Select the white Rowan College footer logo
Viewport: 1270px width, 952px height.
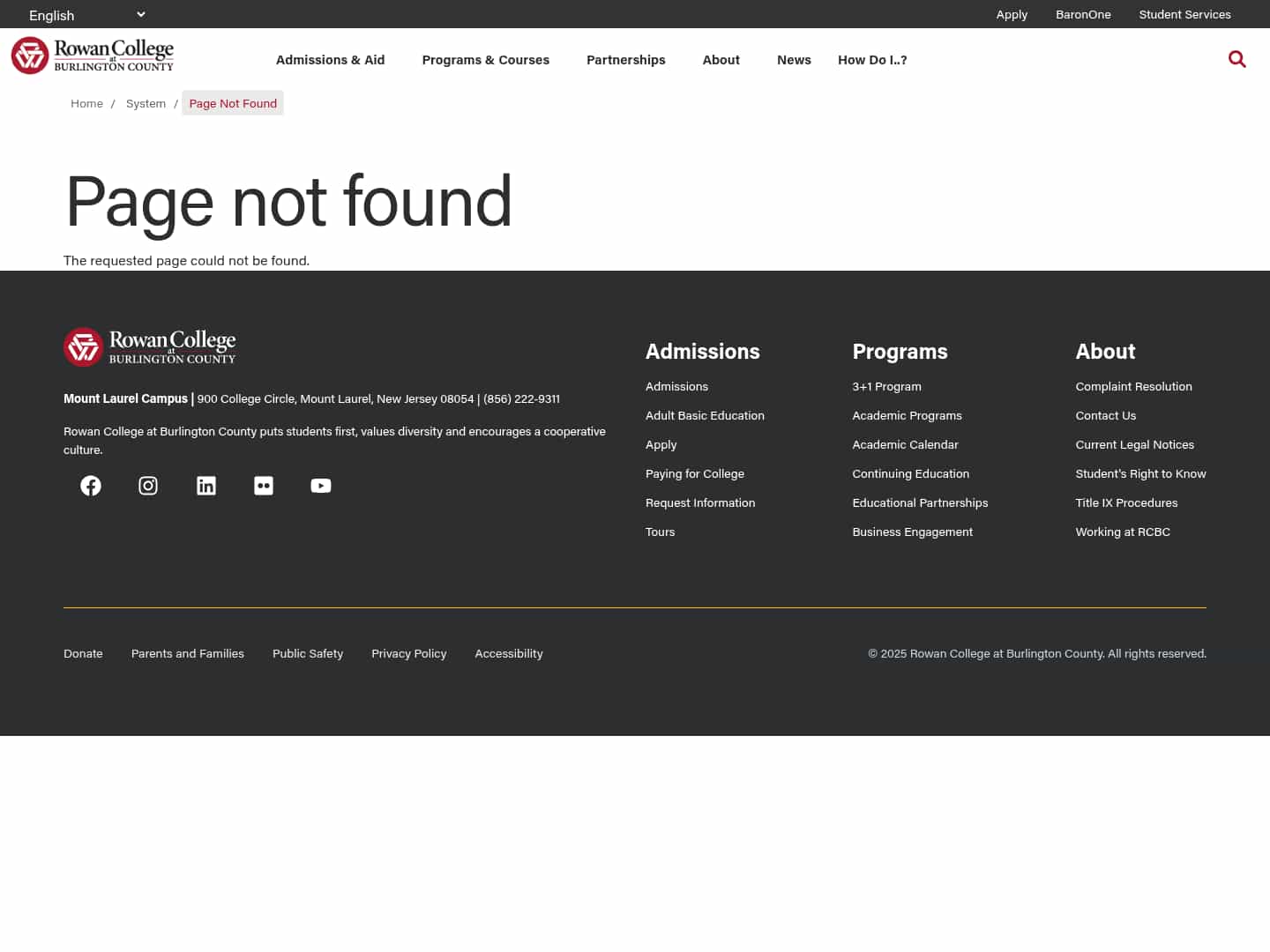(149, 346)
